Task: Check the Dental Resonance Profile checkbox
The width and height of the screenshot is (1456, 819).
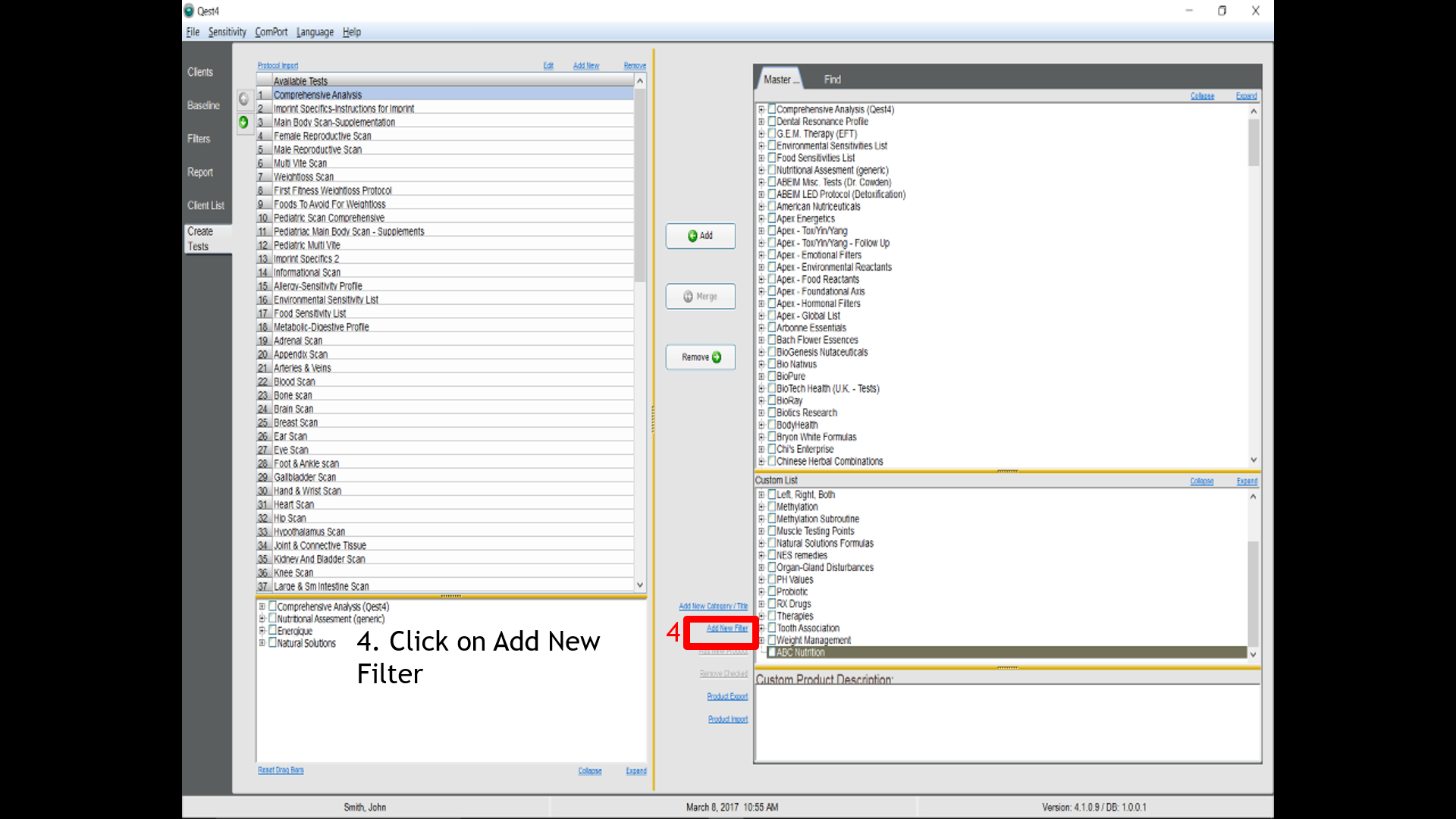Action: [772, 121]
